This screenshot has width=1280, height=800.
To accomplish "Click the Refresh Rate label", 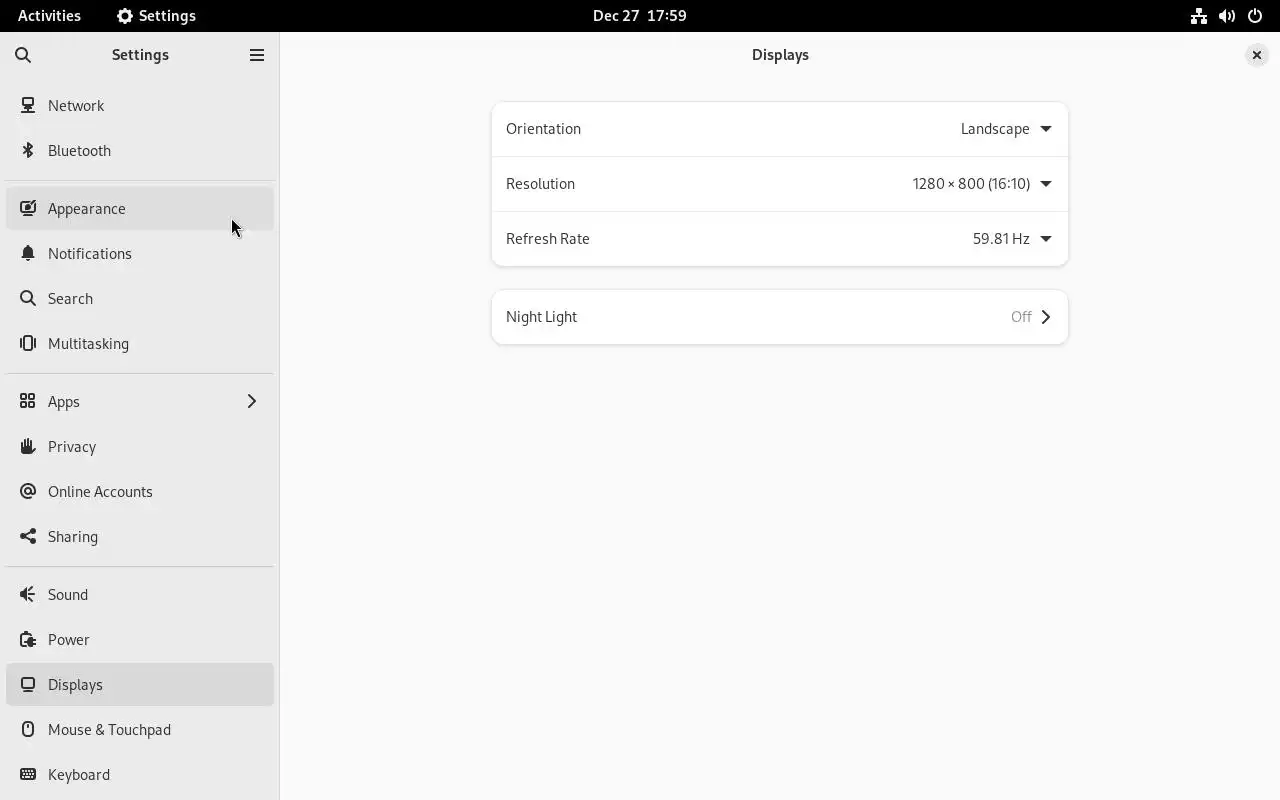I will [x=548, y=239].
